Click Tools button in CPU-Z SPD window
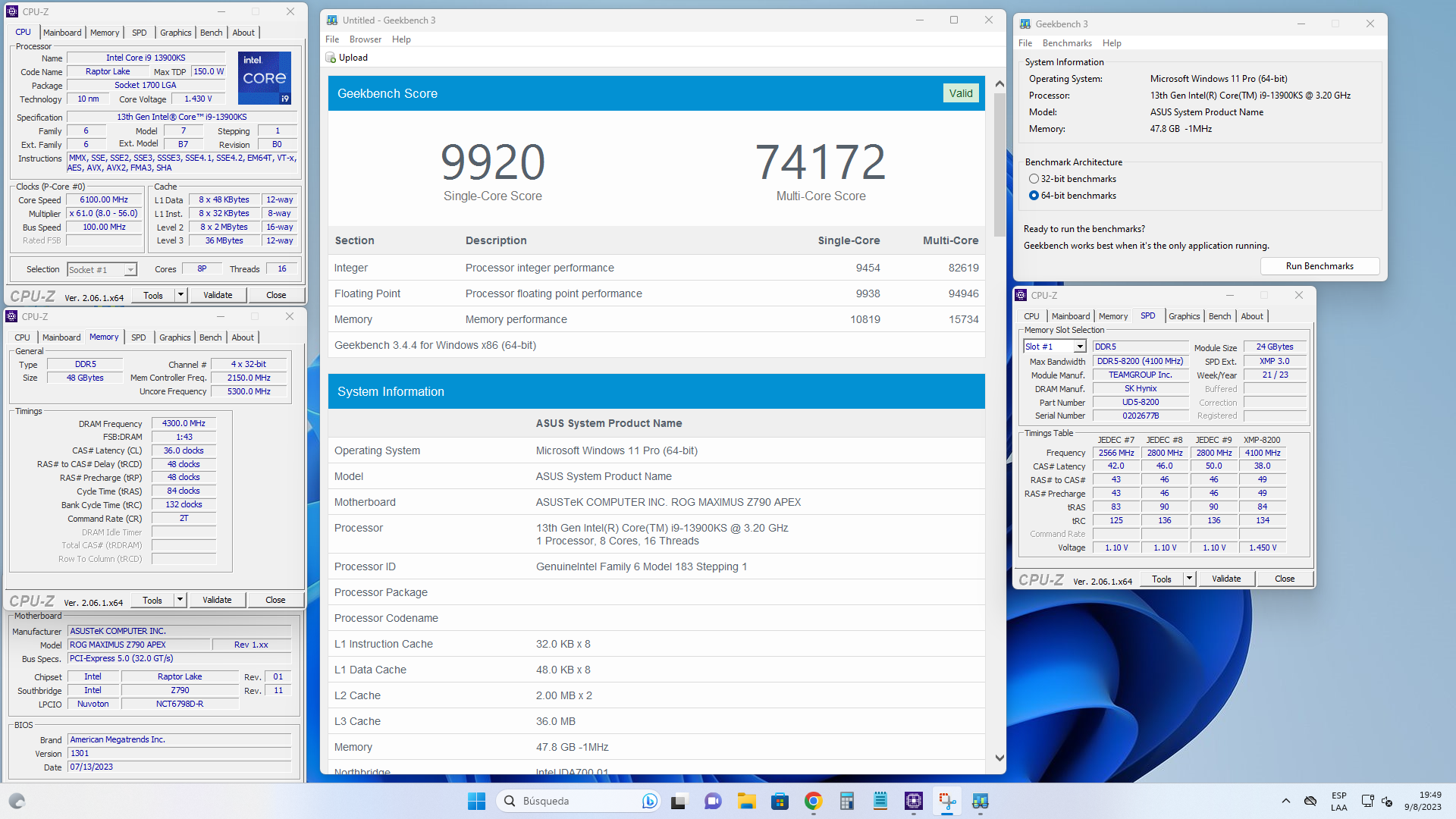The image size is (1456, 819). point(1161,579)
